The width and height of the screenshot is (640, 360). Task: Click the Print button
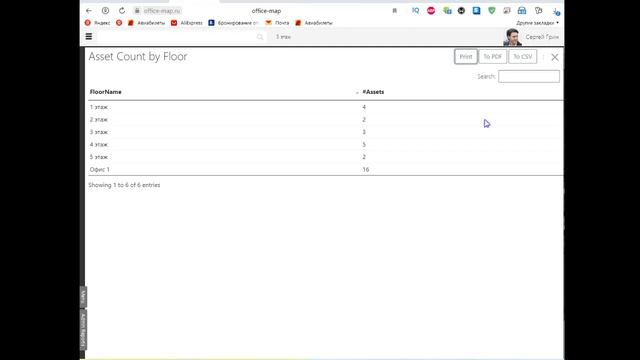(x=466, y=57)
